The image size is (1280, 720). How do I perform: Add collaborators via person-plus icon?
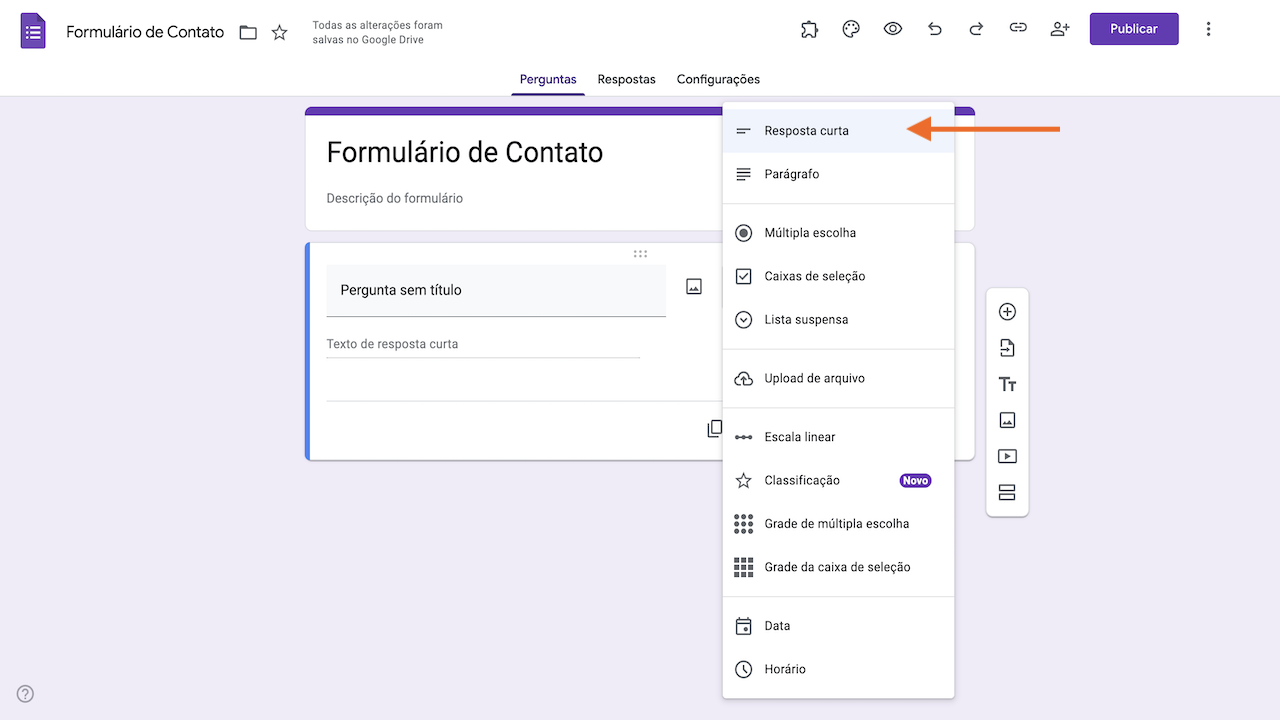click(x=1060, y=29)
